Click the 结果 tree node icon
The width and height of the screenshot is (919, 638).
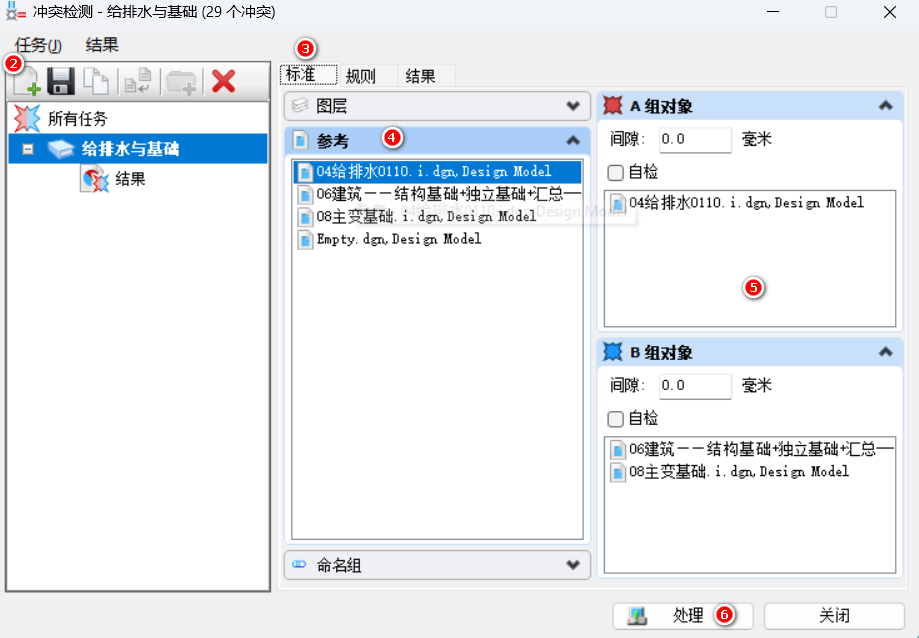[95, 179]
